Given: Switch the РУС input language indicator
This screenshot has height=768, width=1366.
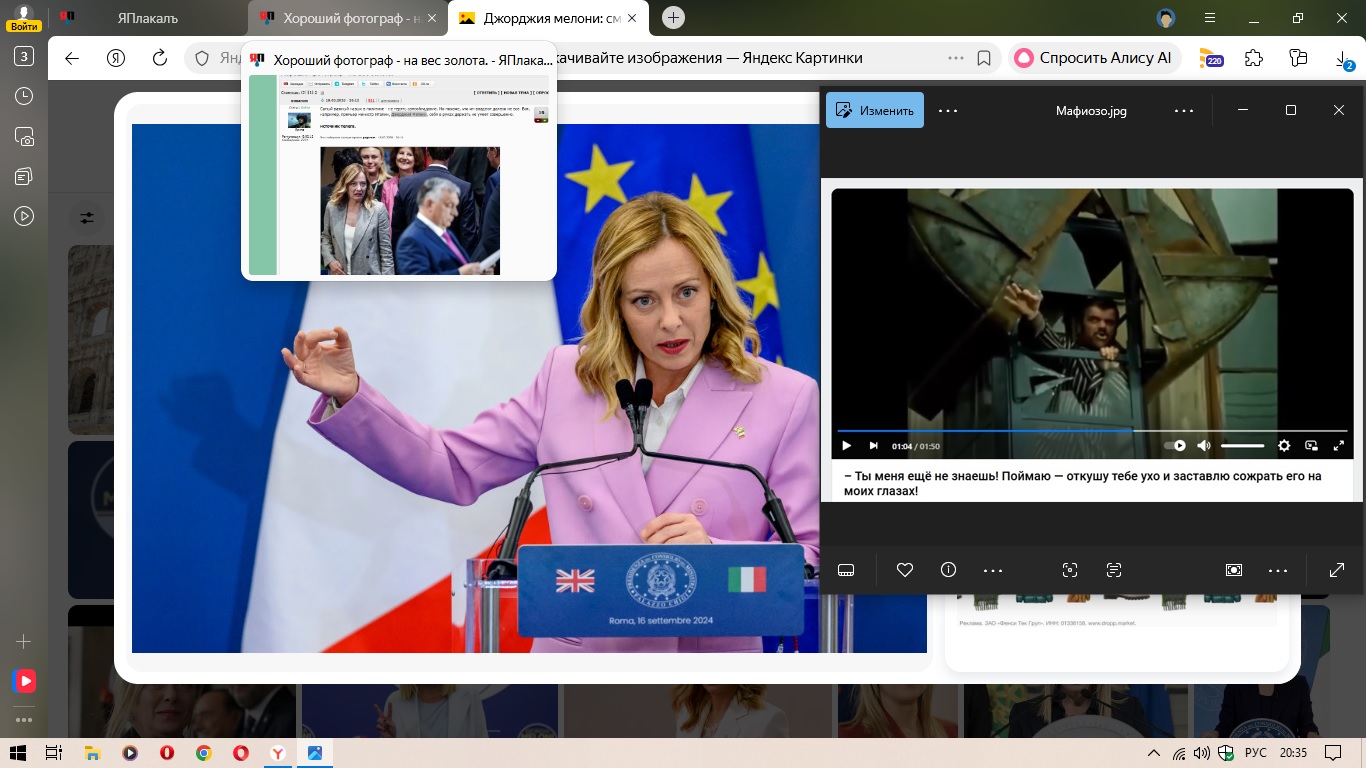Looking at the screenshot, I should click(1256, 753).
